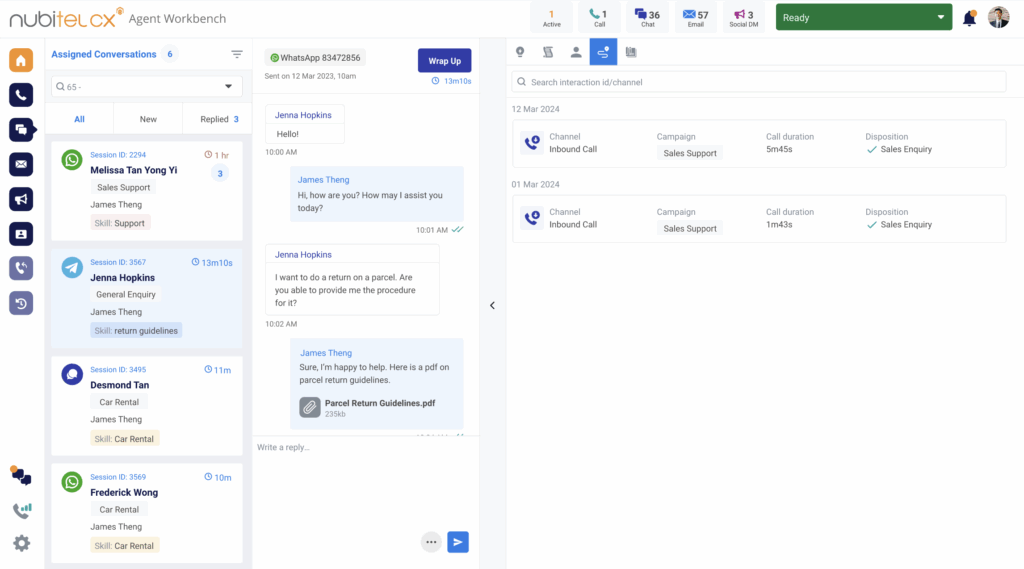Select Frederick Wong conversation
Screen dimensions: 1024x569
click(x=147, y=513)
